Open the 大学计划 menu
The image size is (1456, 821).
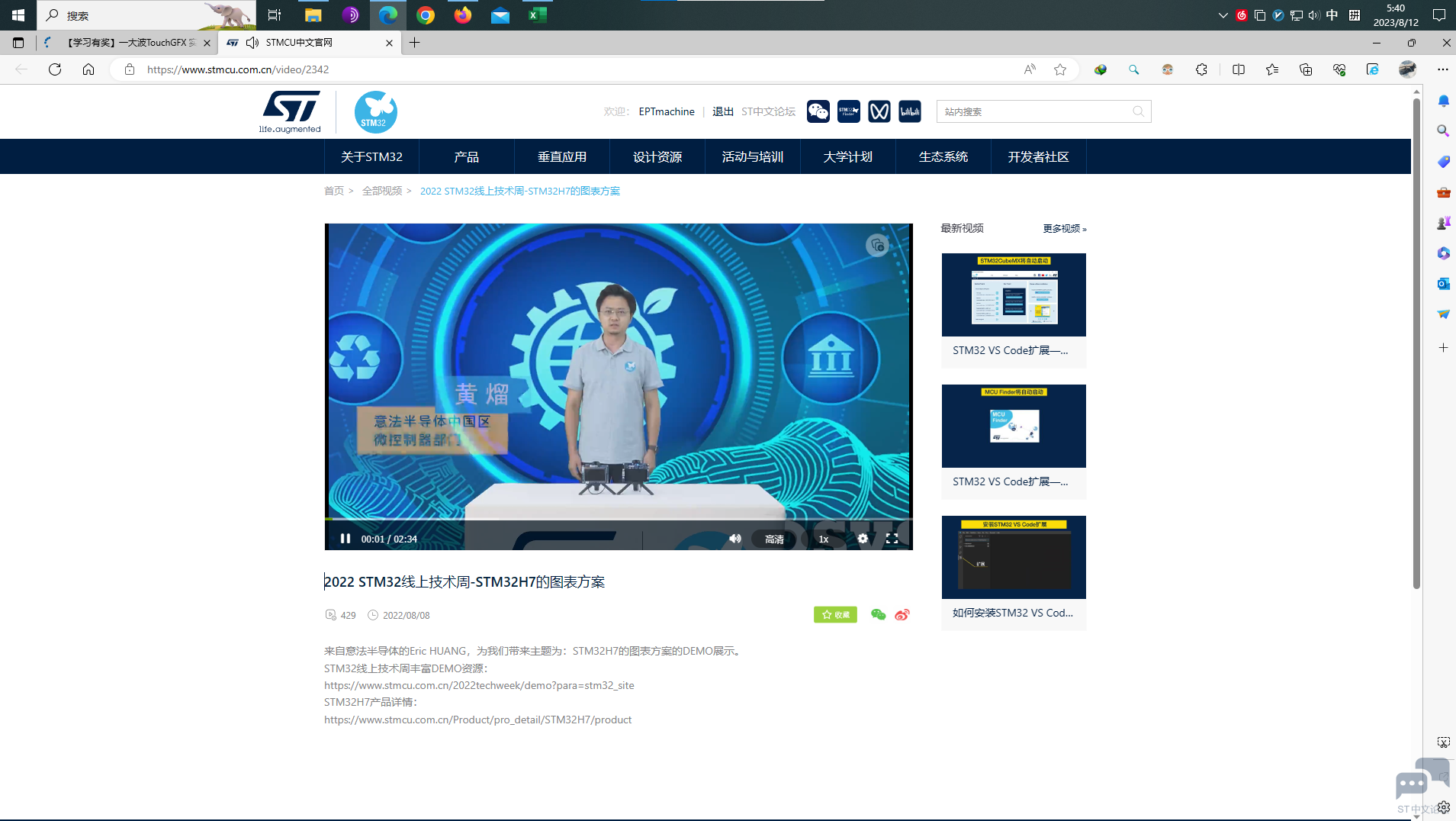pyautogui.click(x=848, y=156)
